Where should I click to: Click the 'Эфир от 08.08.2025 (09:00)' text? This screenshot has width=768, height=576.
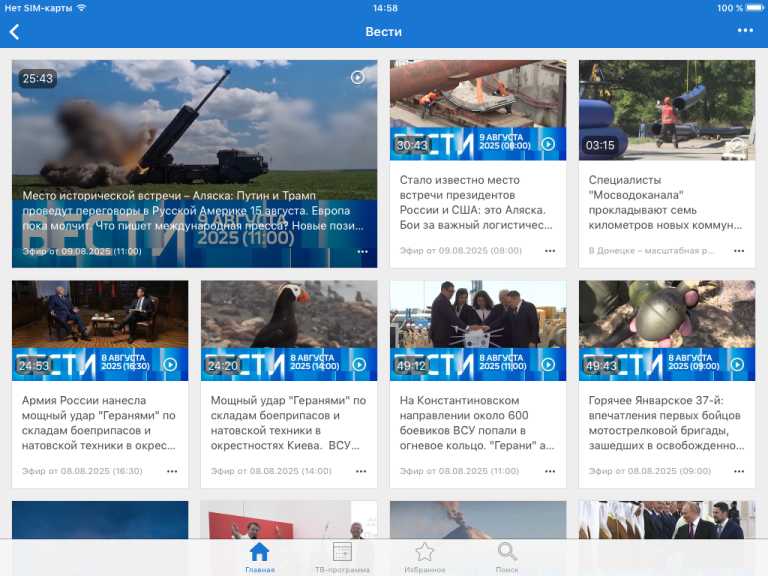pos(649,471)
